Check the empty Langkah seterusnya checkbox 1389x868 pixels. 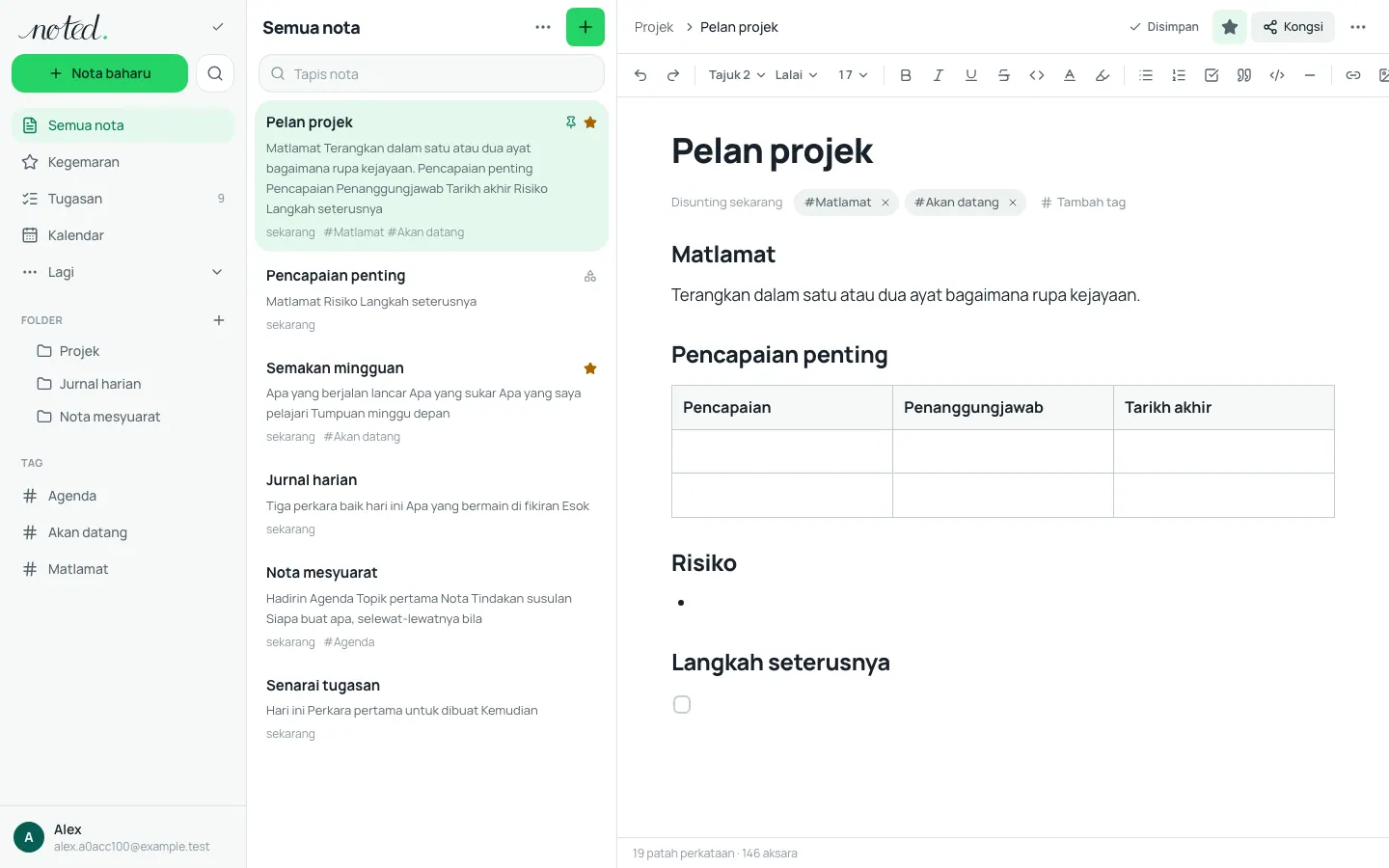pos(682,705)
